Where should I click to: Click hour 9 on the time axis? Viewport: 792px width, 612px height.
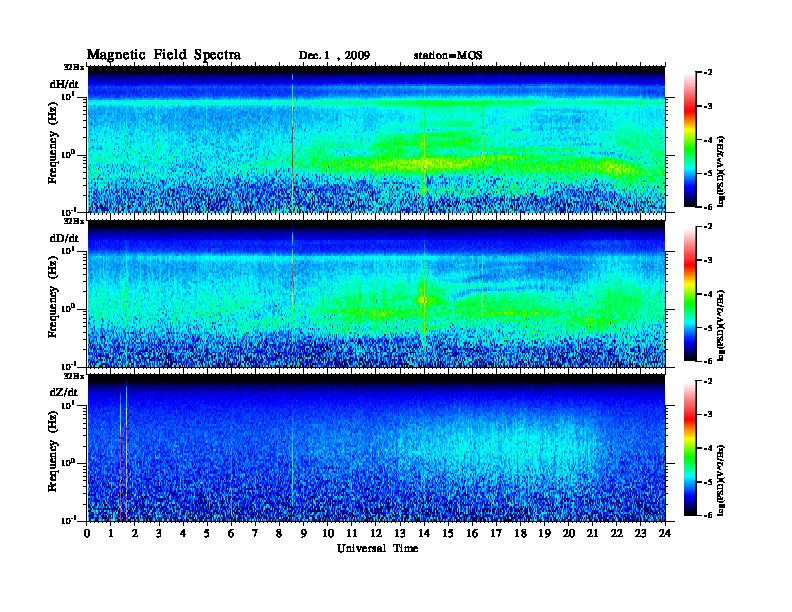pyautogui.click(x=304, y=534)
